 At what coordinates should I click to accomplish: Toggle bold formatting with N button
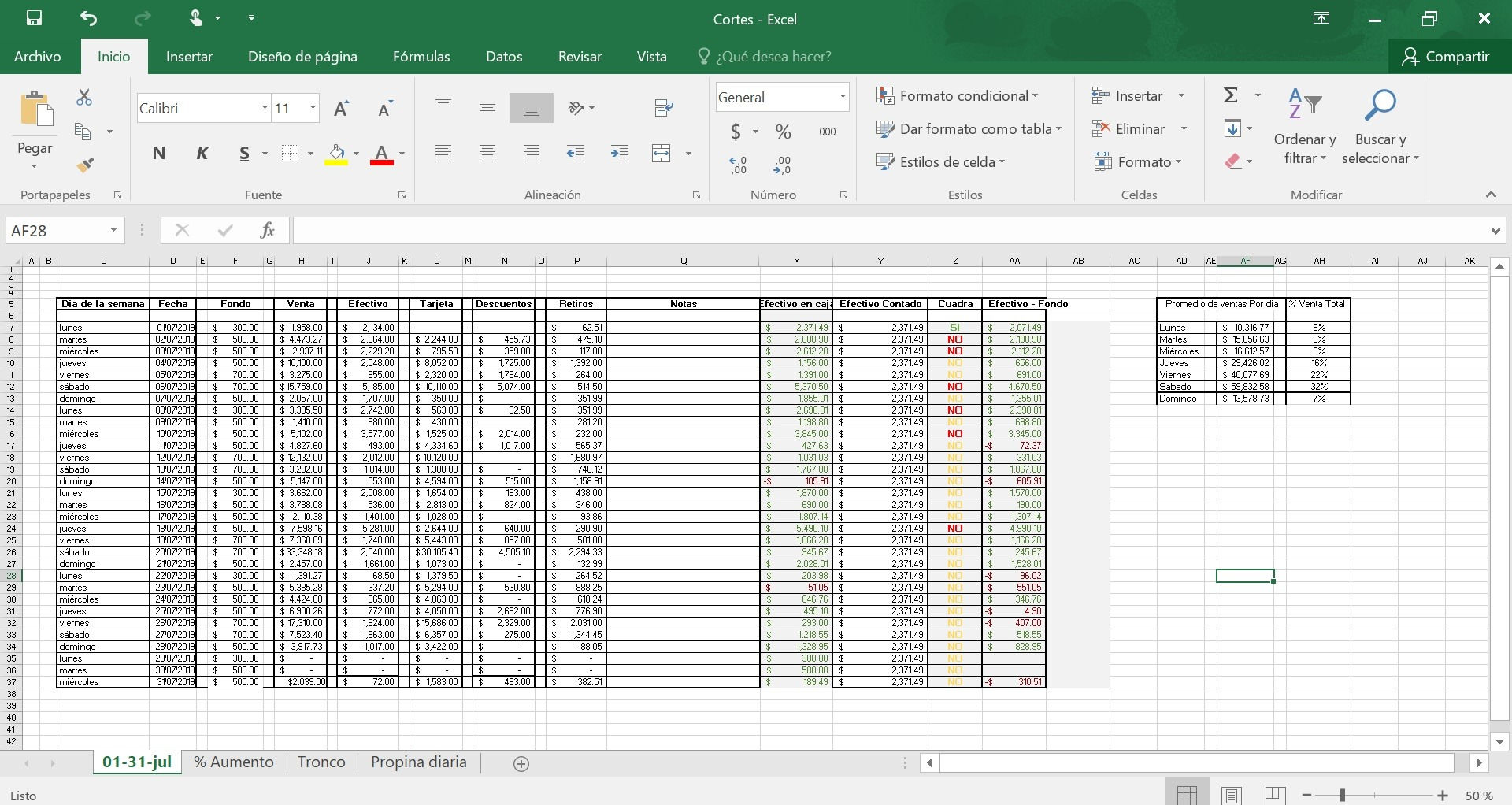tap(159, 154)
